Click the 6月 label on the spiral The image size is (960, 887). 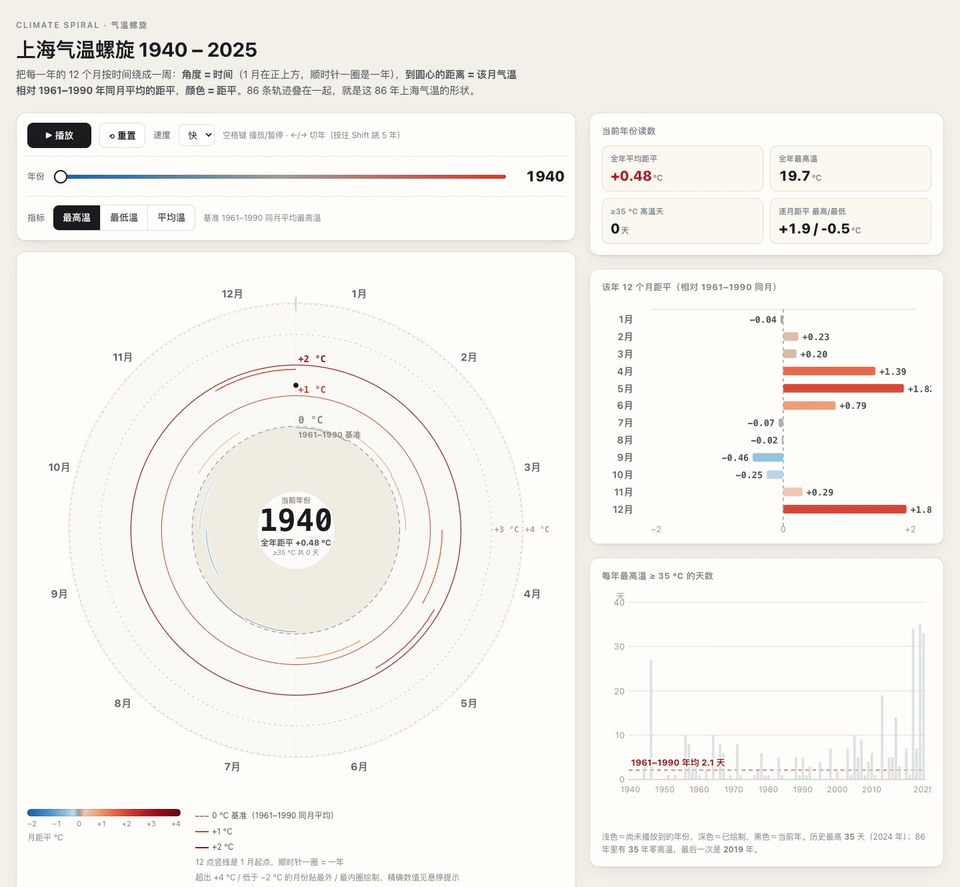[359, 766]
